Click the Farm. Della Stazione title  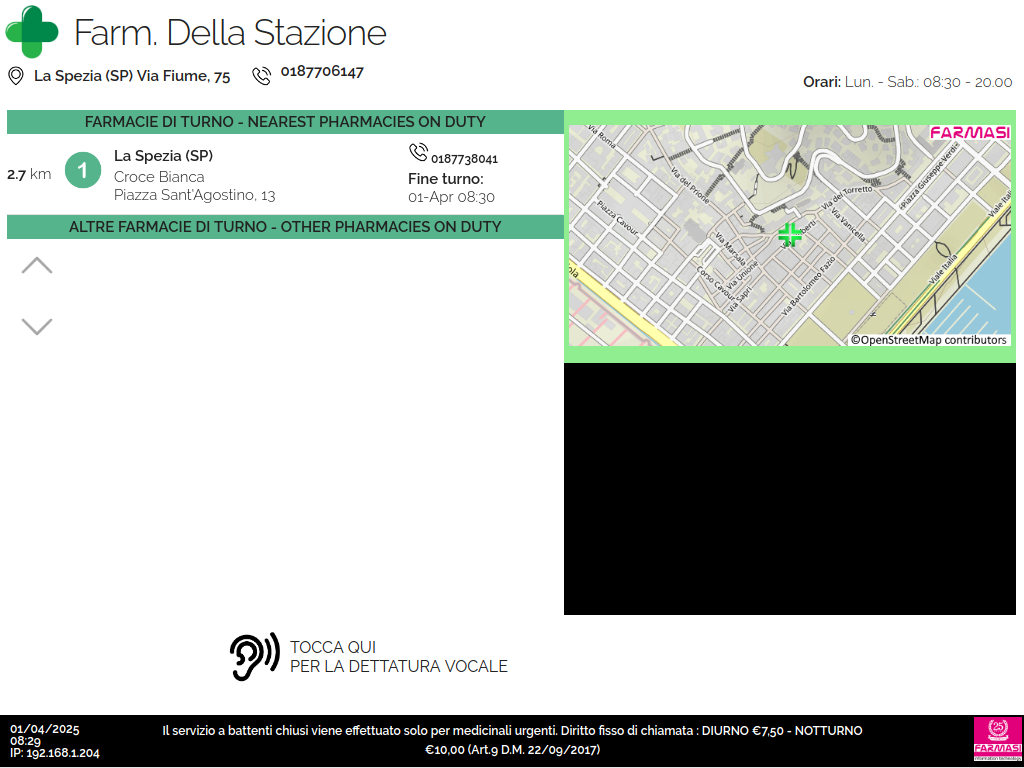[x=230, y=33]
